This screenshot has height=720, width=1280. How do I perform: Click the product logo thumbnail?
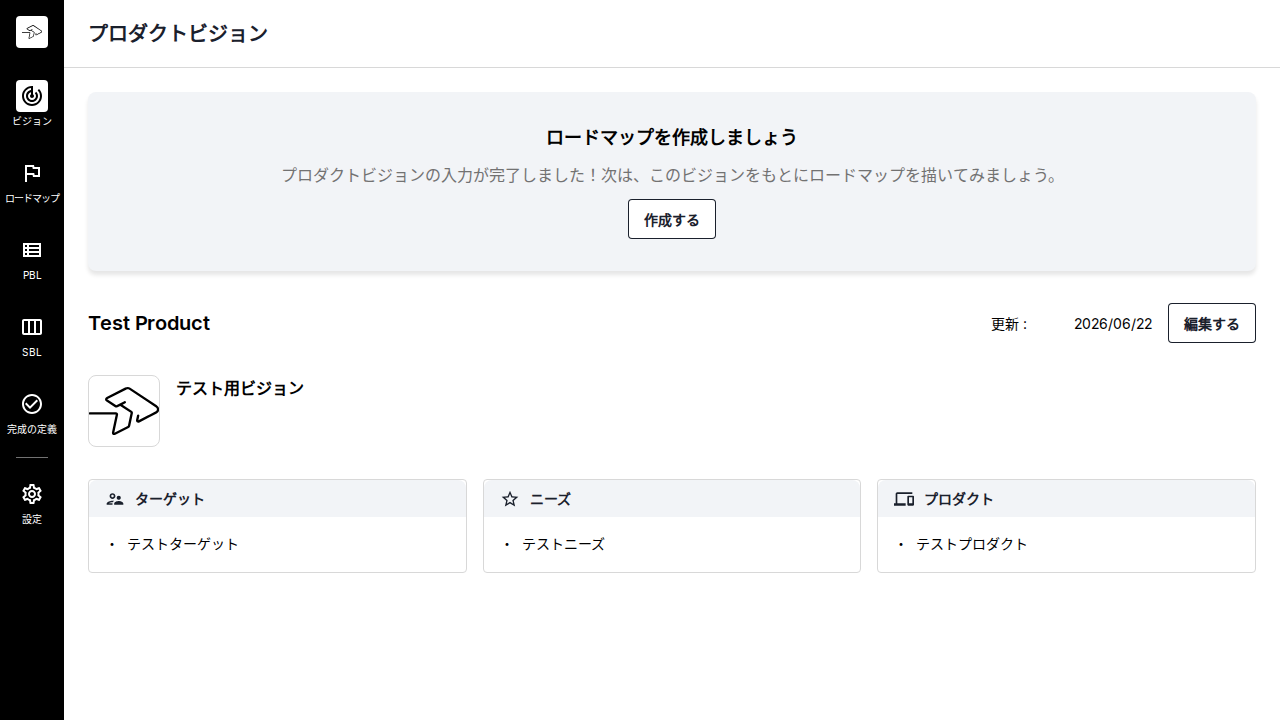(x=124, y=411)
